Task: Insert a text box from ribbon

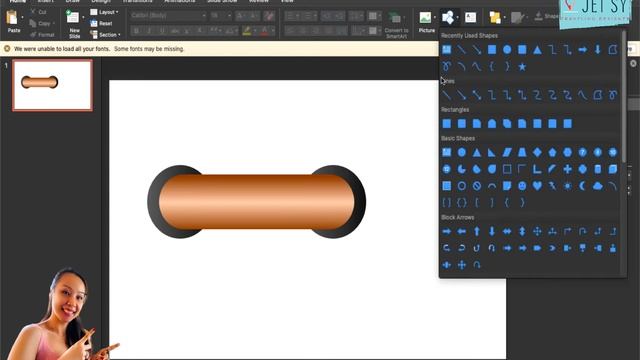Action: pyautogui.click(x=471, y=18)
